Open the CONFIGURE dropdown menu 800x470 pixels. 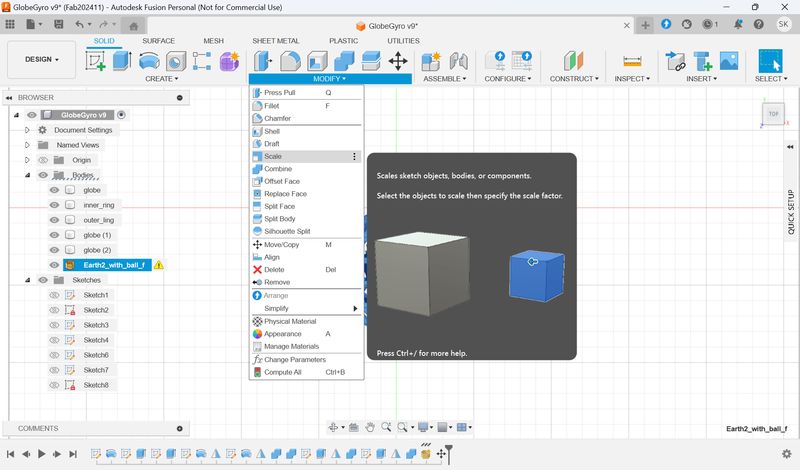pos(508,79)
